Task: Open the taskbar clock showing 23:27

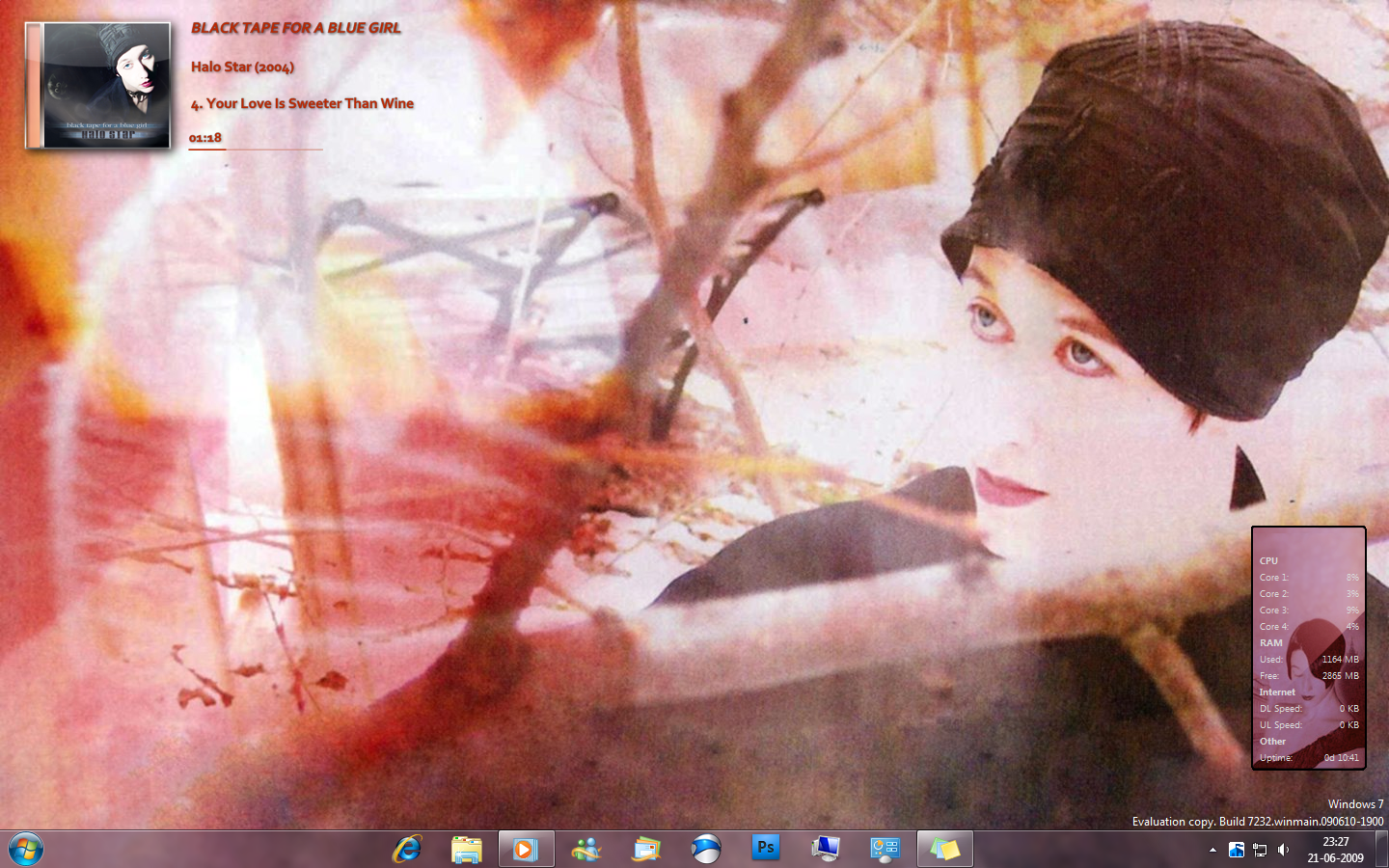Action: [1336, 850]
